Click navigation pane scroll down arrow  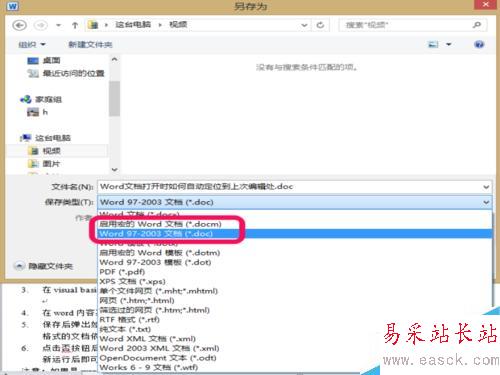pos(114,169)
